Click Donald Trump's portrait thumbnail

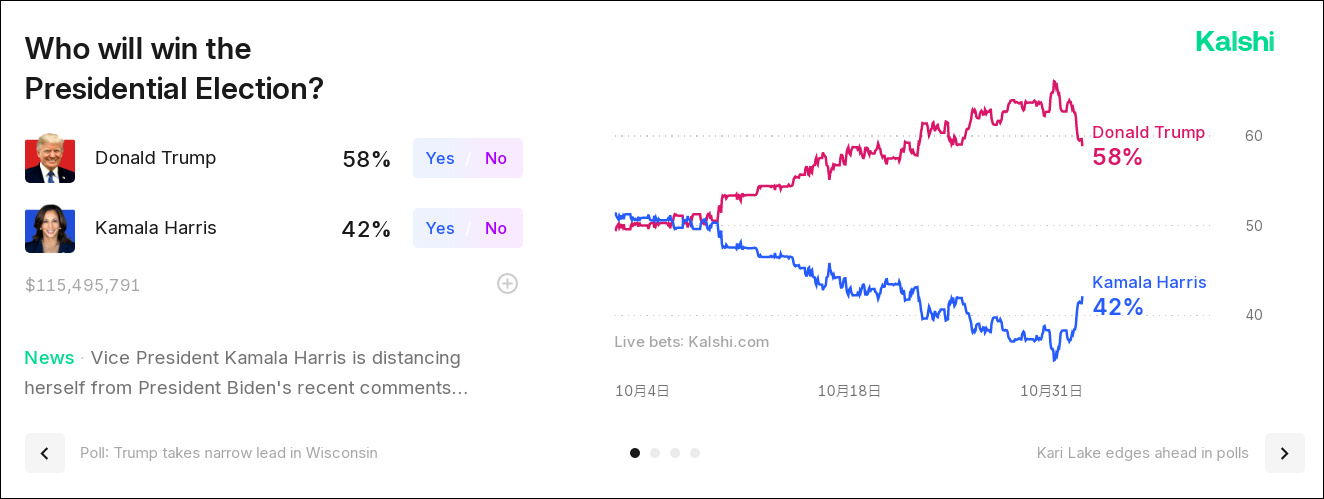point(50,158)
